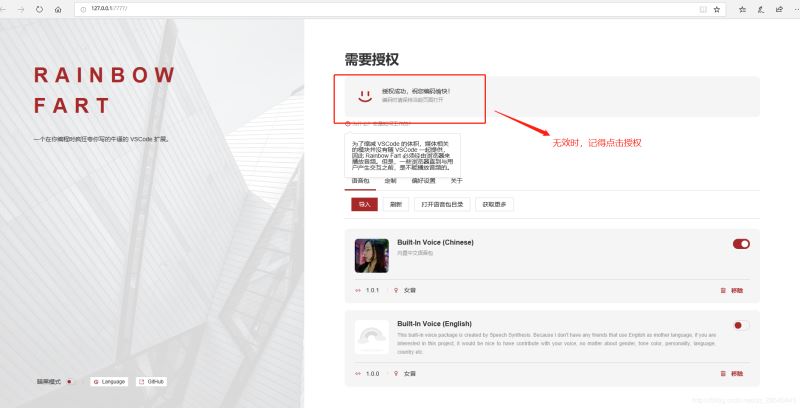This screenshot has height=408, width=800.
Task: Click the red 导入 button
Action: coord(363,204)
